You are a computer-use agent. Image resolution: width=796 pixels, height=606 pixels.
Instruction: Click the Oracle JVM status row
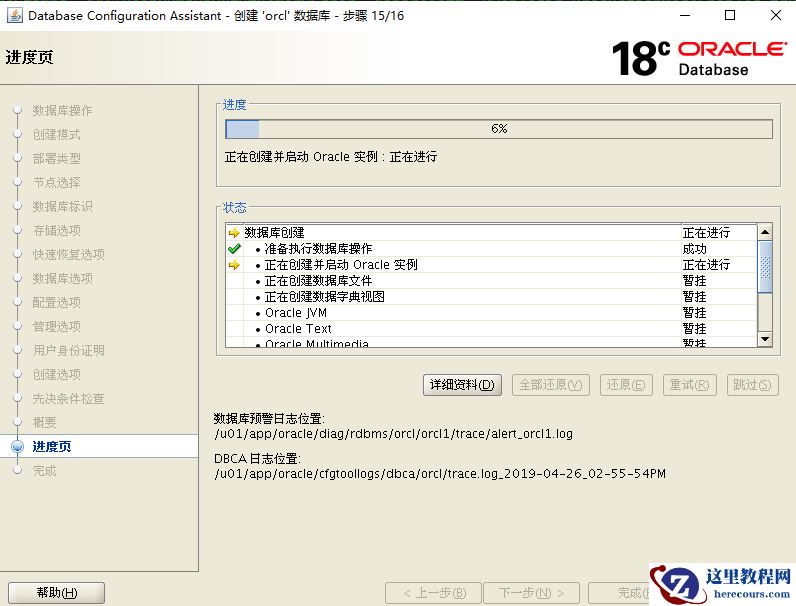pyautogui.click(x=491, y=313)
